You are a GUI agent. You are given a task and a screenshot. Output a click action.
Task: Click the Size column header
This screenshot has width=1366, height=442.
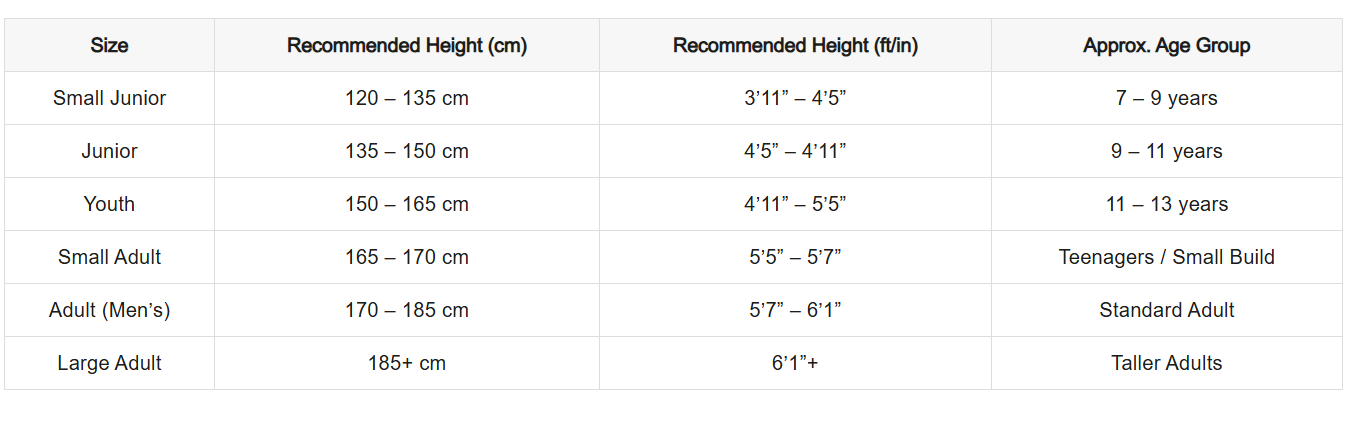[x=109, y=45]
